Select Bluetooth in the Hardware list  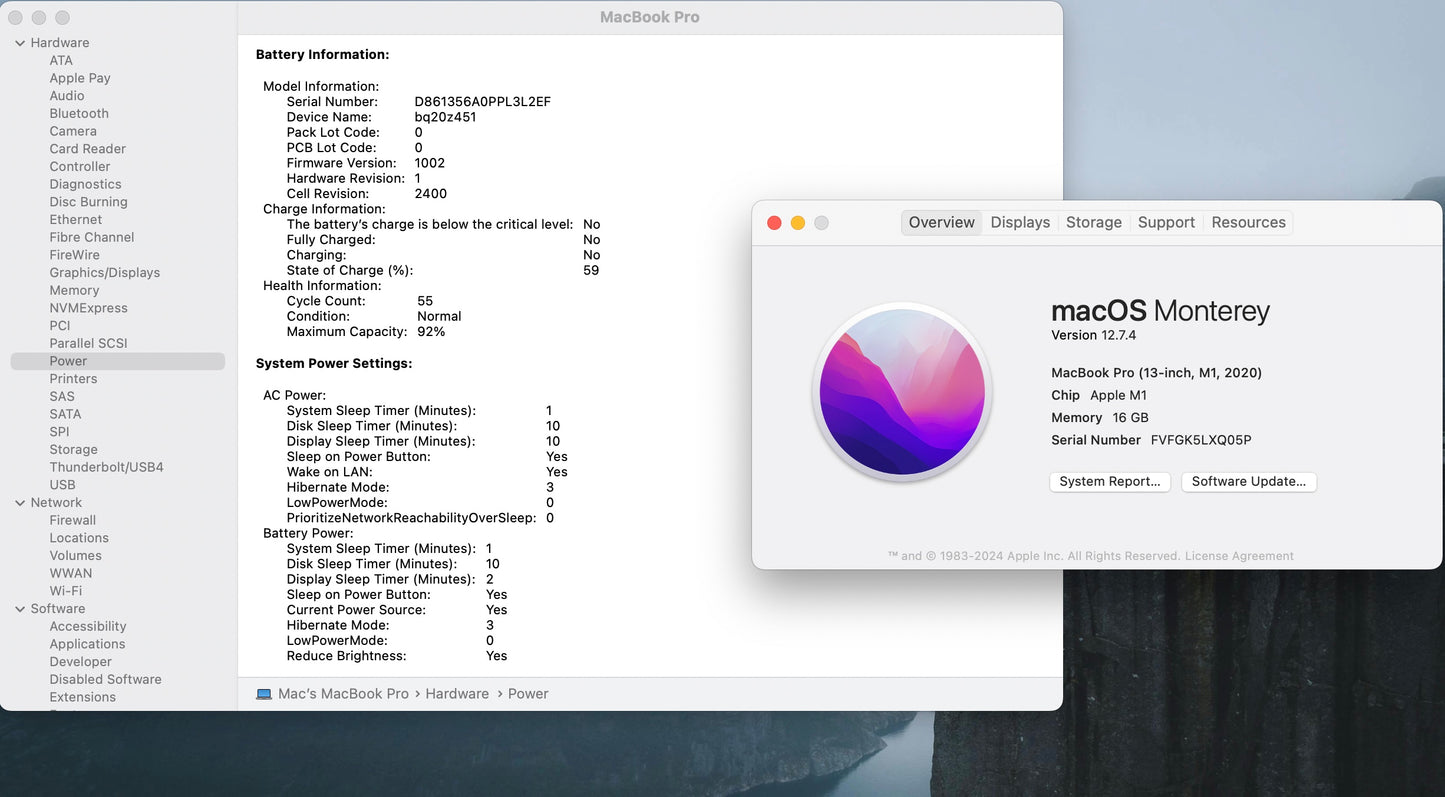point(79,114)
